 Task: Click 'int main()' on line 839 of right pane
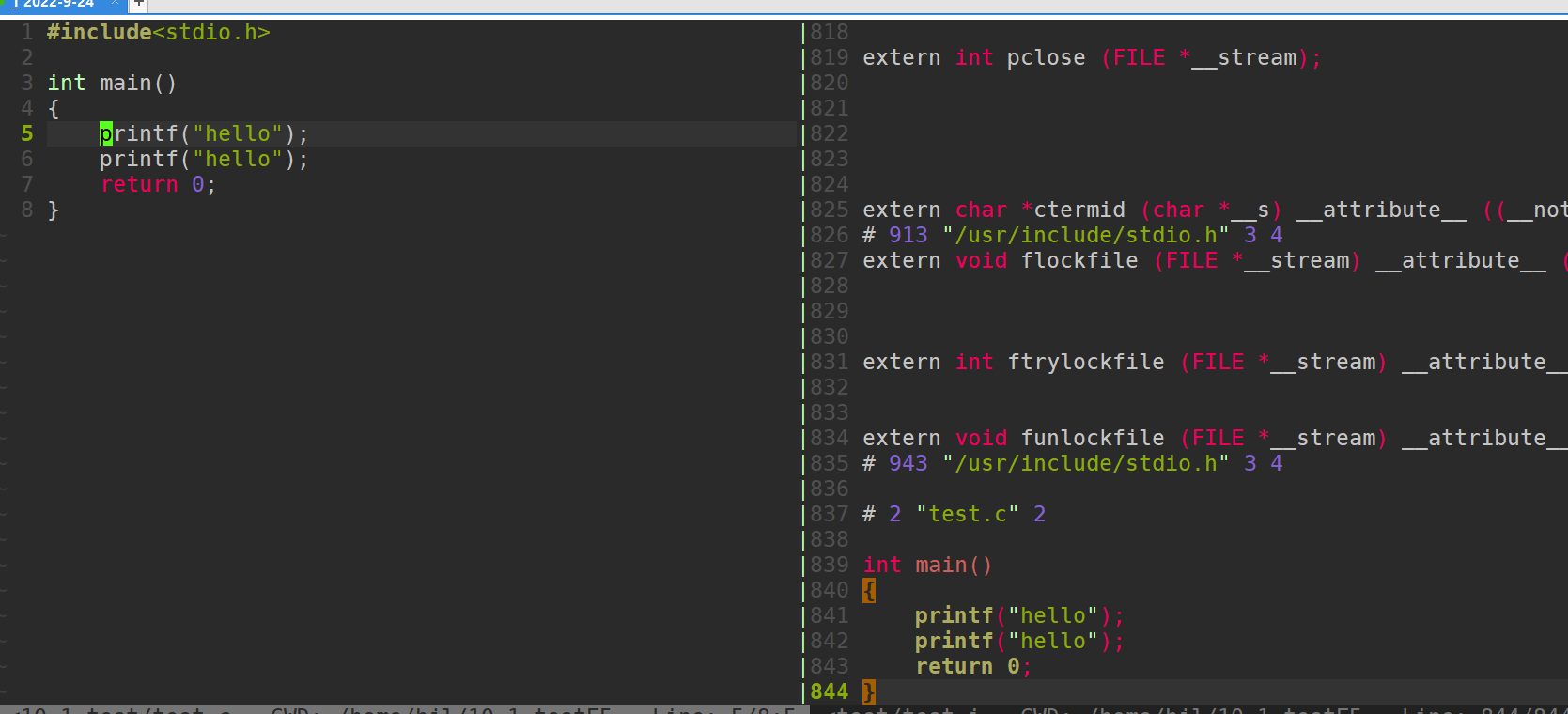click(927, 565)
